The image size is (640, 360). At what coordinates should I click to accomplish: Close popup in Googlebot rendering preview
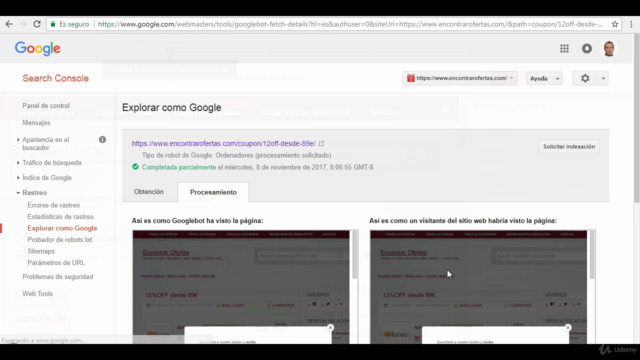331,327
